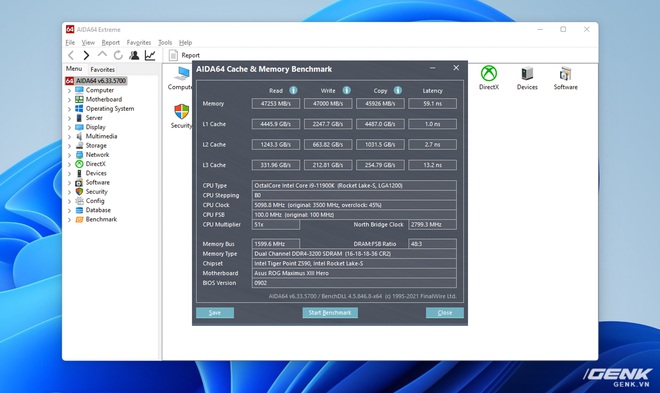This screenshot has width=660, height=393.
Task: Click the Copy info icon
Action: [x=398, y=90]
